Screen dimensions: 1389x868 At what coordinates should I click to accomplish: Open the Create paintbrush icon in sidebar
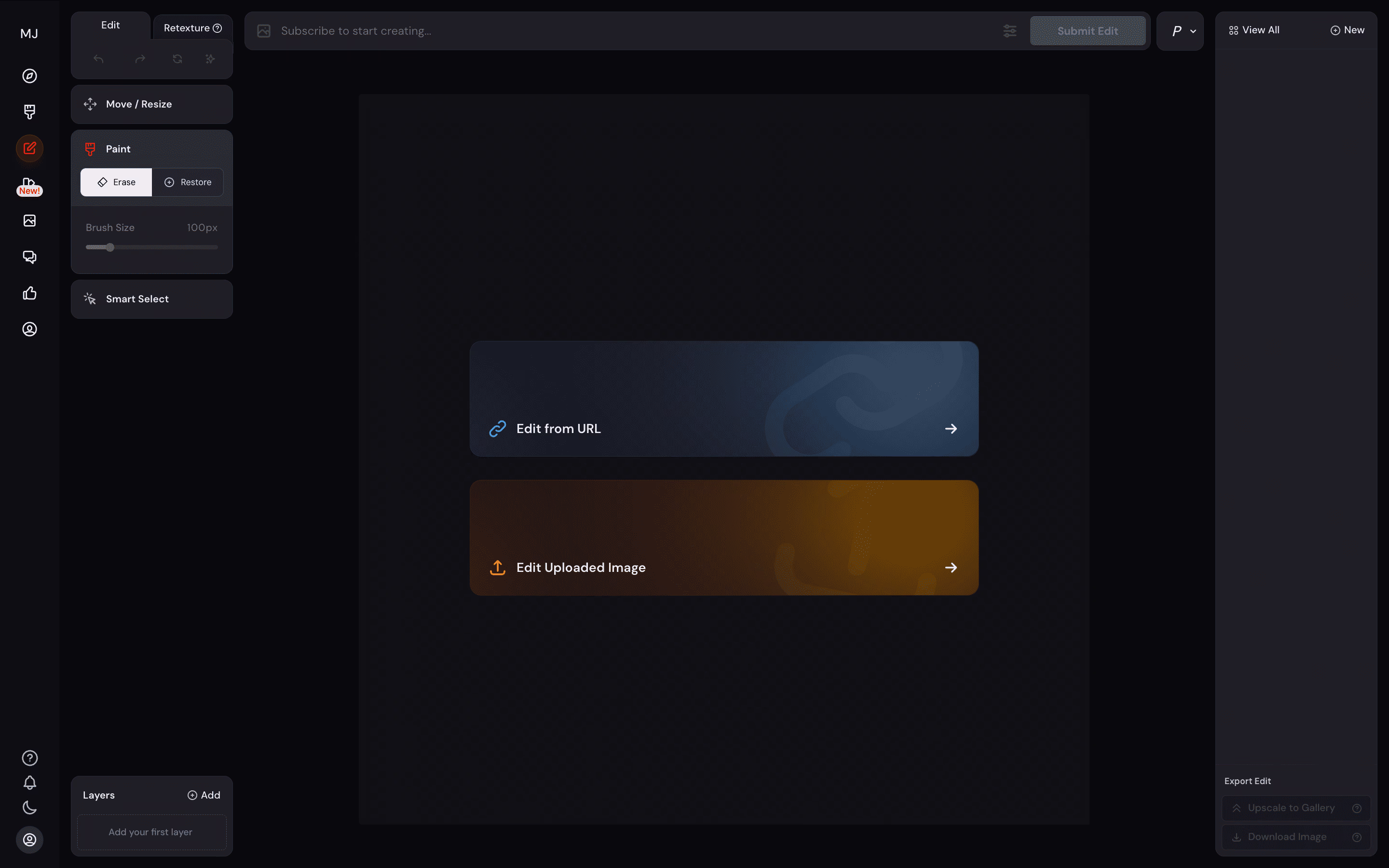(29, 111)
